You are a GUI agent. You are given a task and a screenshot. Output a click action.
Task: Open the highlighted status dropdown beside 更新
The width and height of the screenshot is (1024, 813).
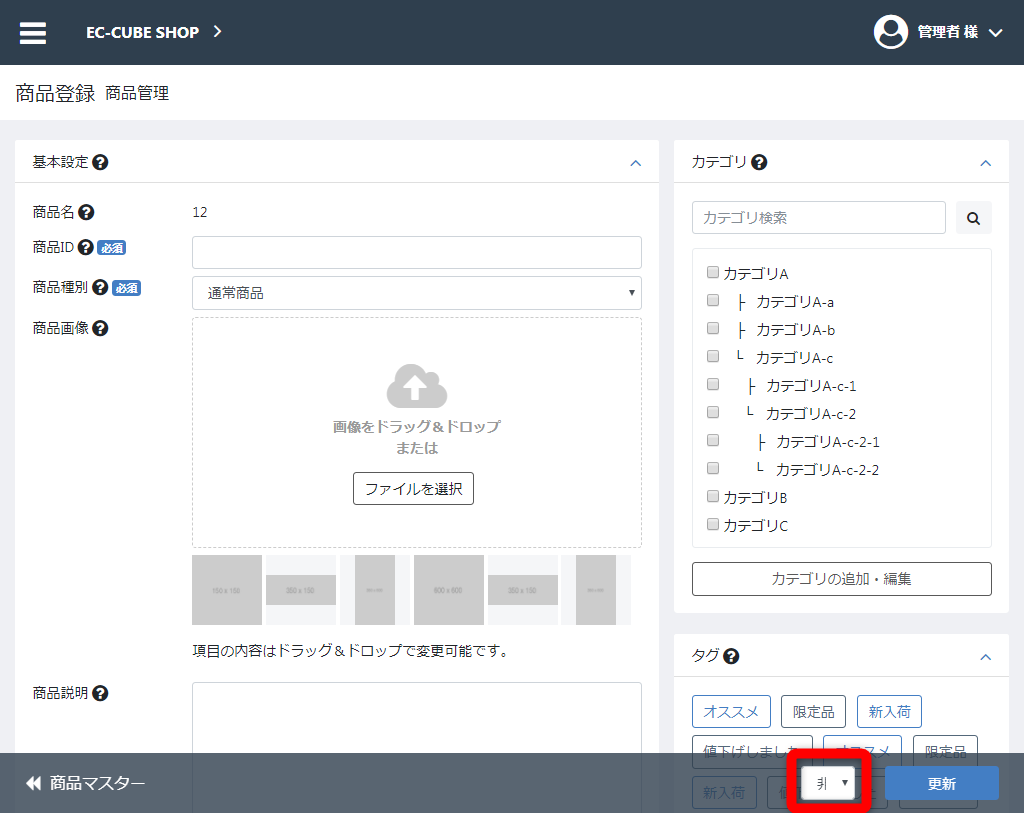[x=828, y=783]
